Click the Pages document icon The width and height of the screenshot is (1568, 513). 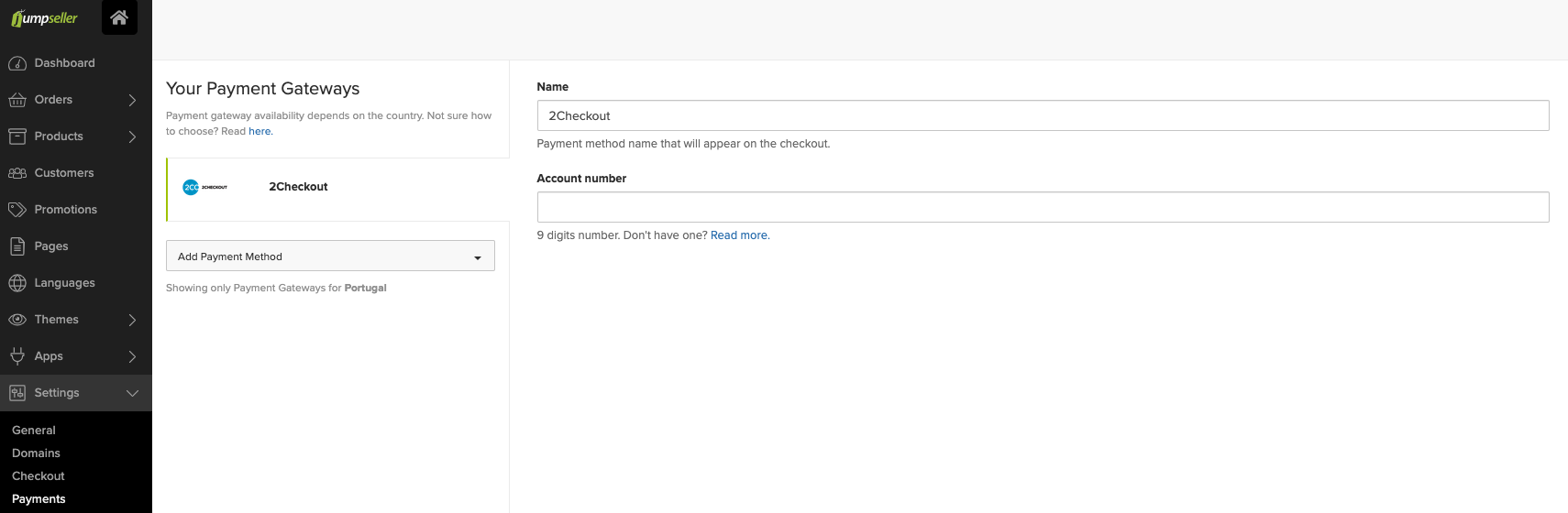[x=17, y=246]
